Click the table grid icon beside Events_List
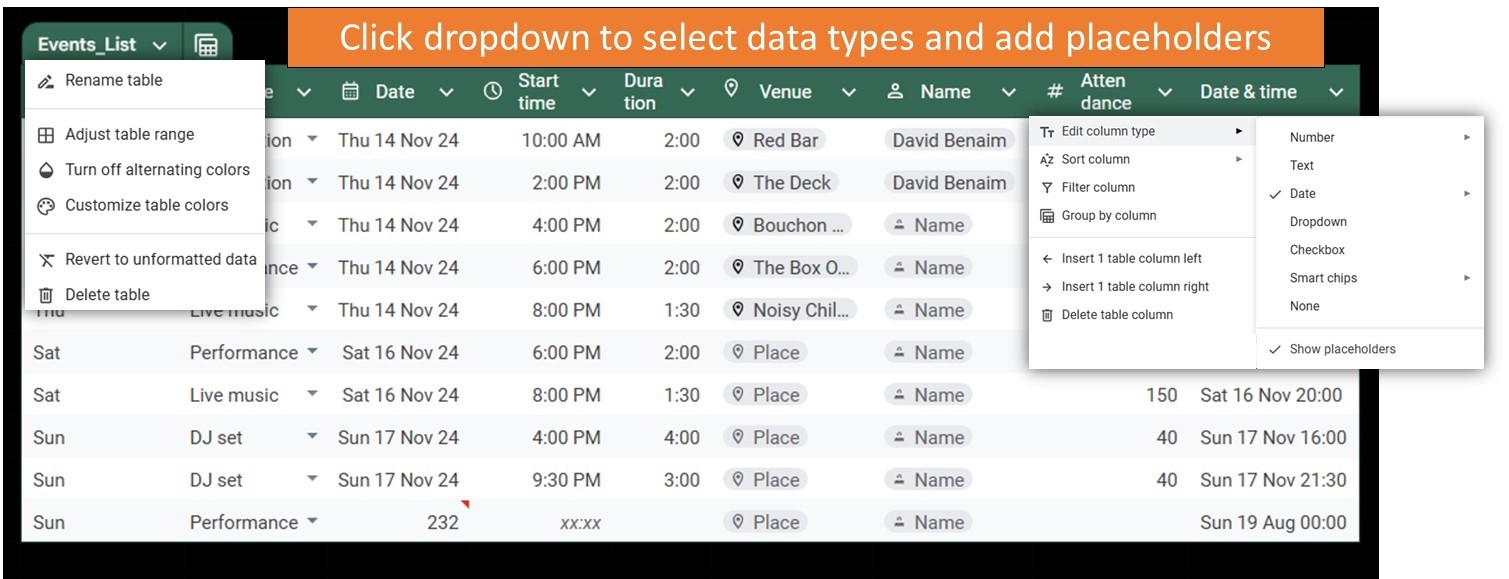Screen dimensions: 1509x579 pyautogui.click(x=206, y=45)
